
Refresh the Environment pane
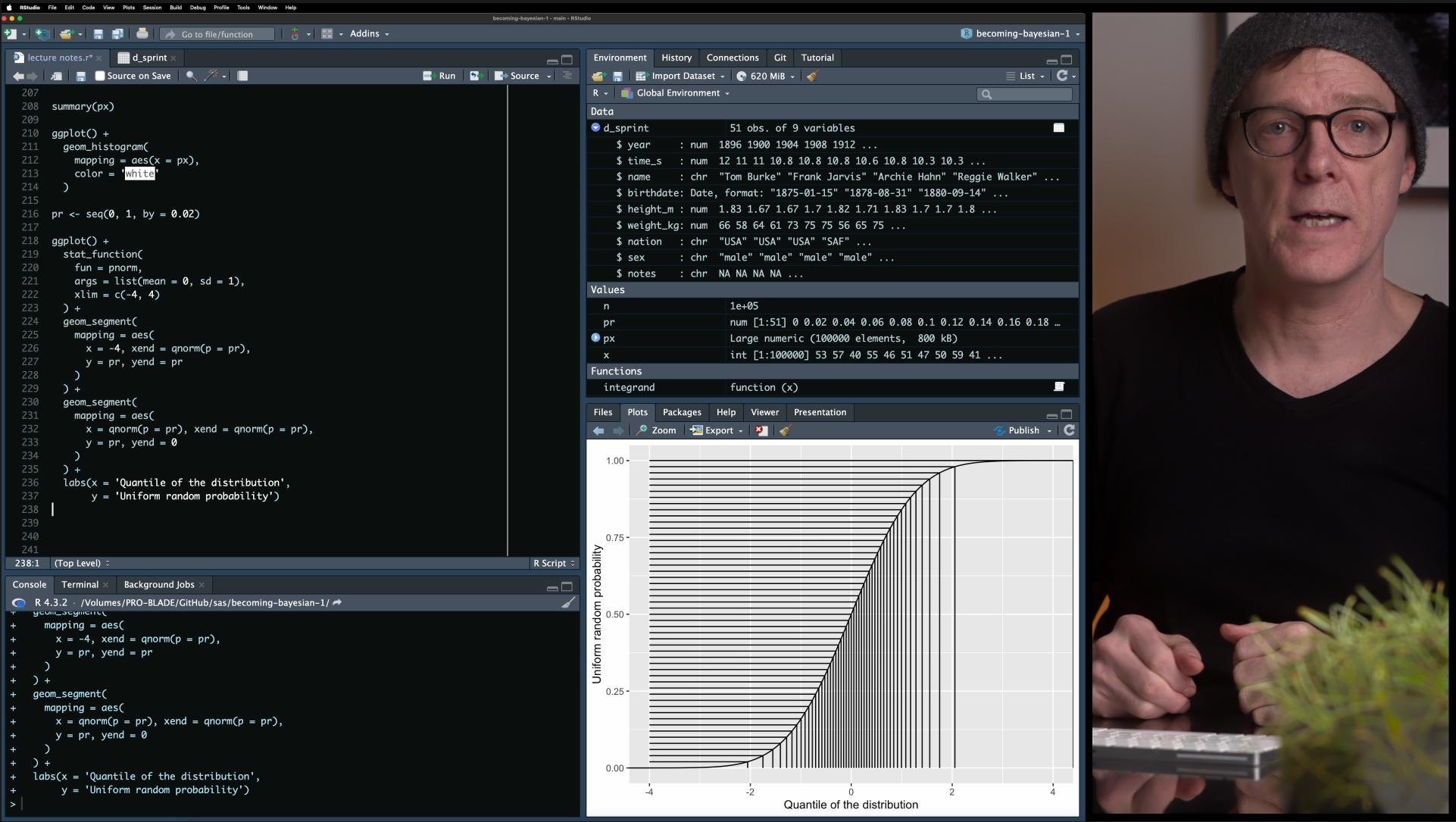tap(1062, 76)
